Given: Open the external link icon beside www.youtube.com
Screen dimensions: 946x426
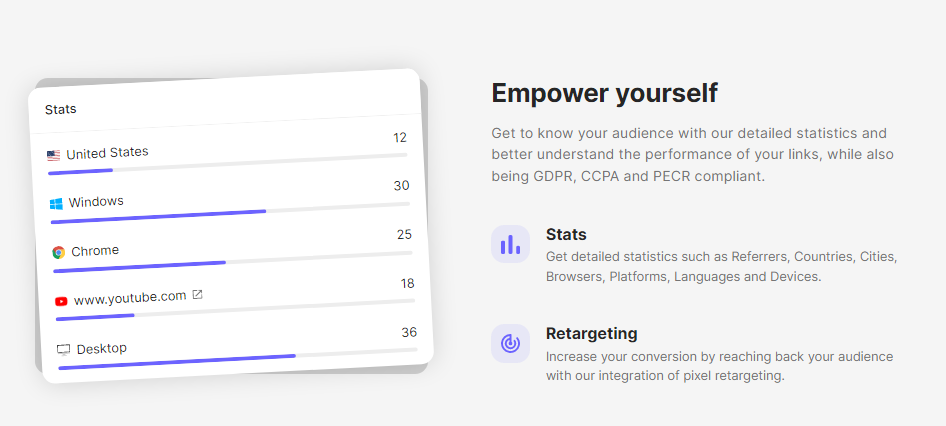Looking at the screenshot, I should pyautogui.click(x=197, y=294).
